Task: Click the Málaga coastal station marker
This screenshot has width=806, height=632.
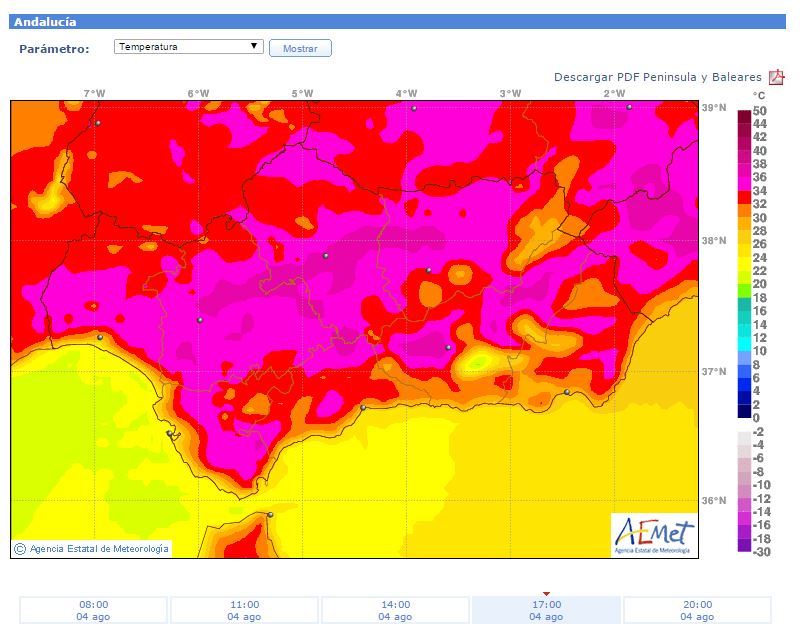Action: tap(363, 407)
